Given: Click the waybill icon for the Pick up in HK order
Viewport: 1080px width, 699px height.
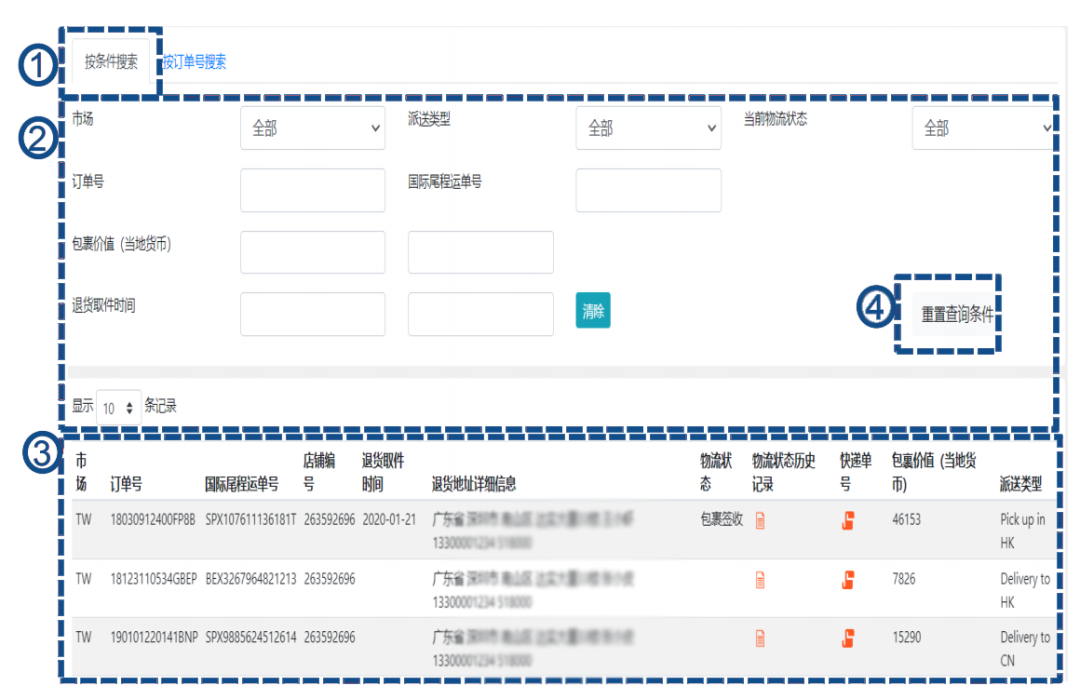Looking at the screenshot, I should click(847, 520).
